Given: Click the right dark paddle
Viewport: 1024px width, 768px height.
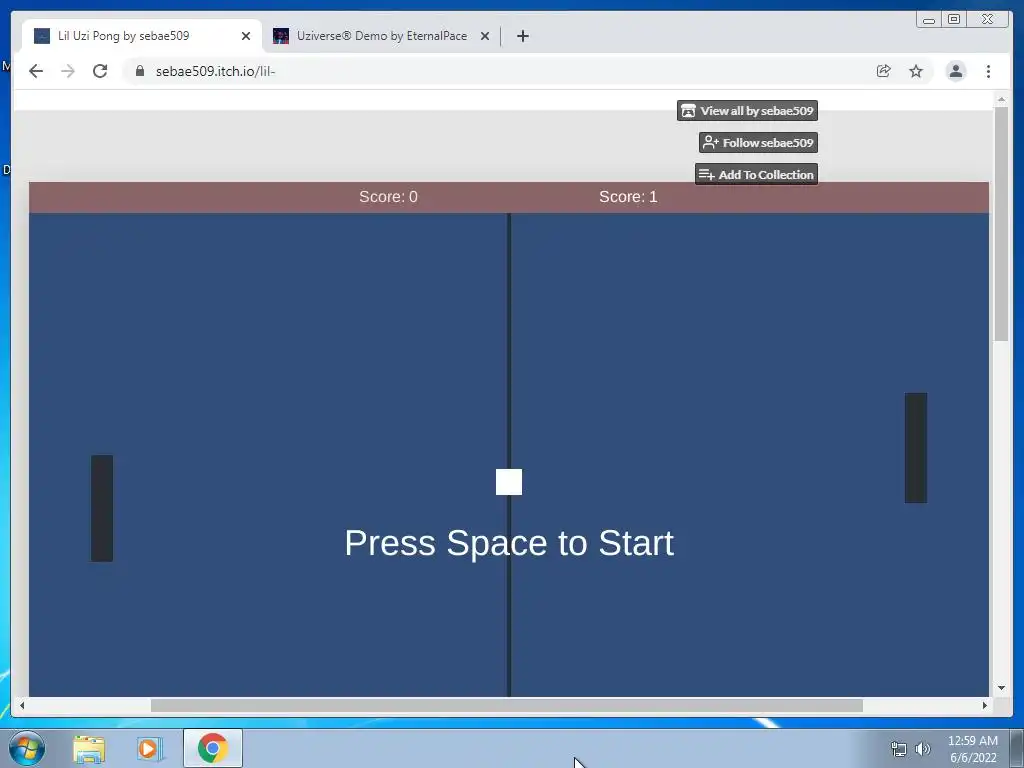Looking at the screenshot, I should tap(916, 448).
